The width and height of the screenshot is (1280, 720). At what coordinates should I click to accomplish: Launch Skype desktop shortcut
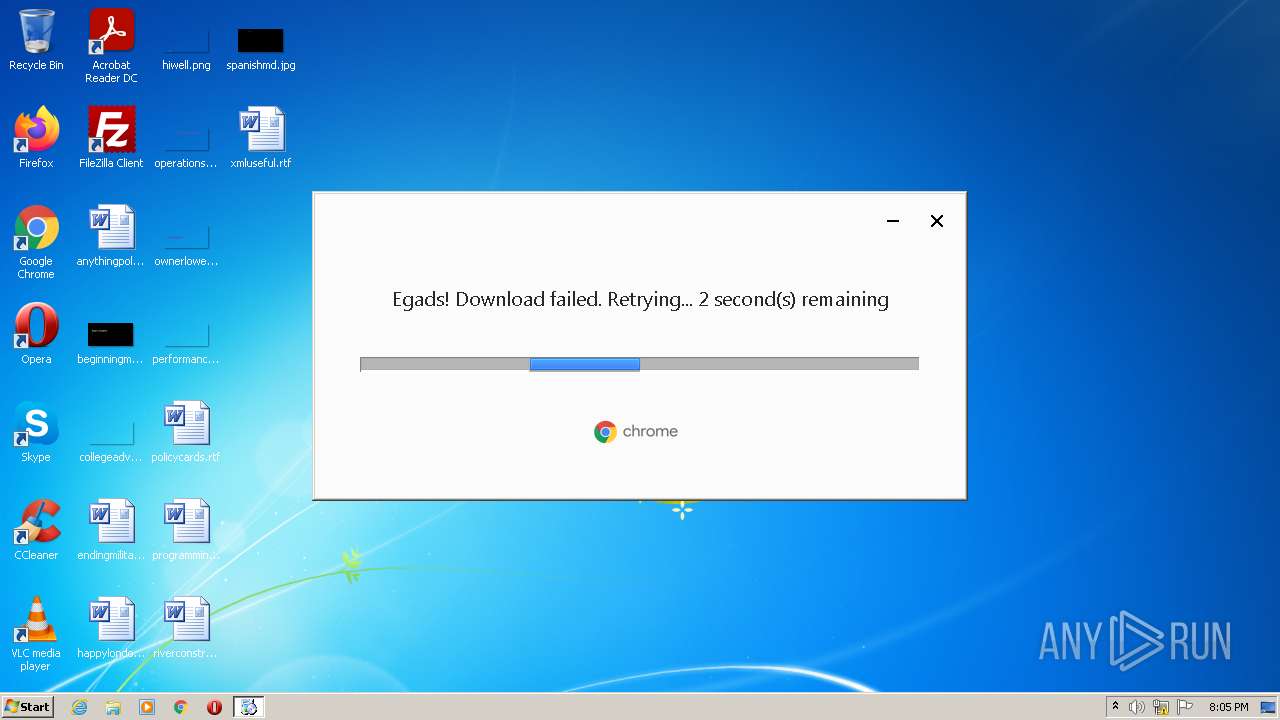click(36, 432)
